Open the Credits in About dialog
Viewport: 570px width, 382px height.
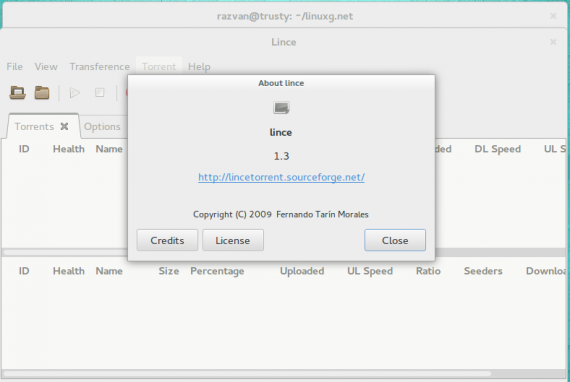pyautogui.click(x=167, y=240)
